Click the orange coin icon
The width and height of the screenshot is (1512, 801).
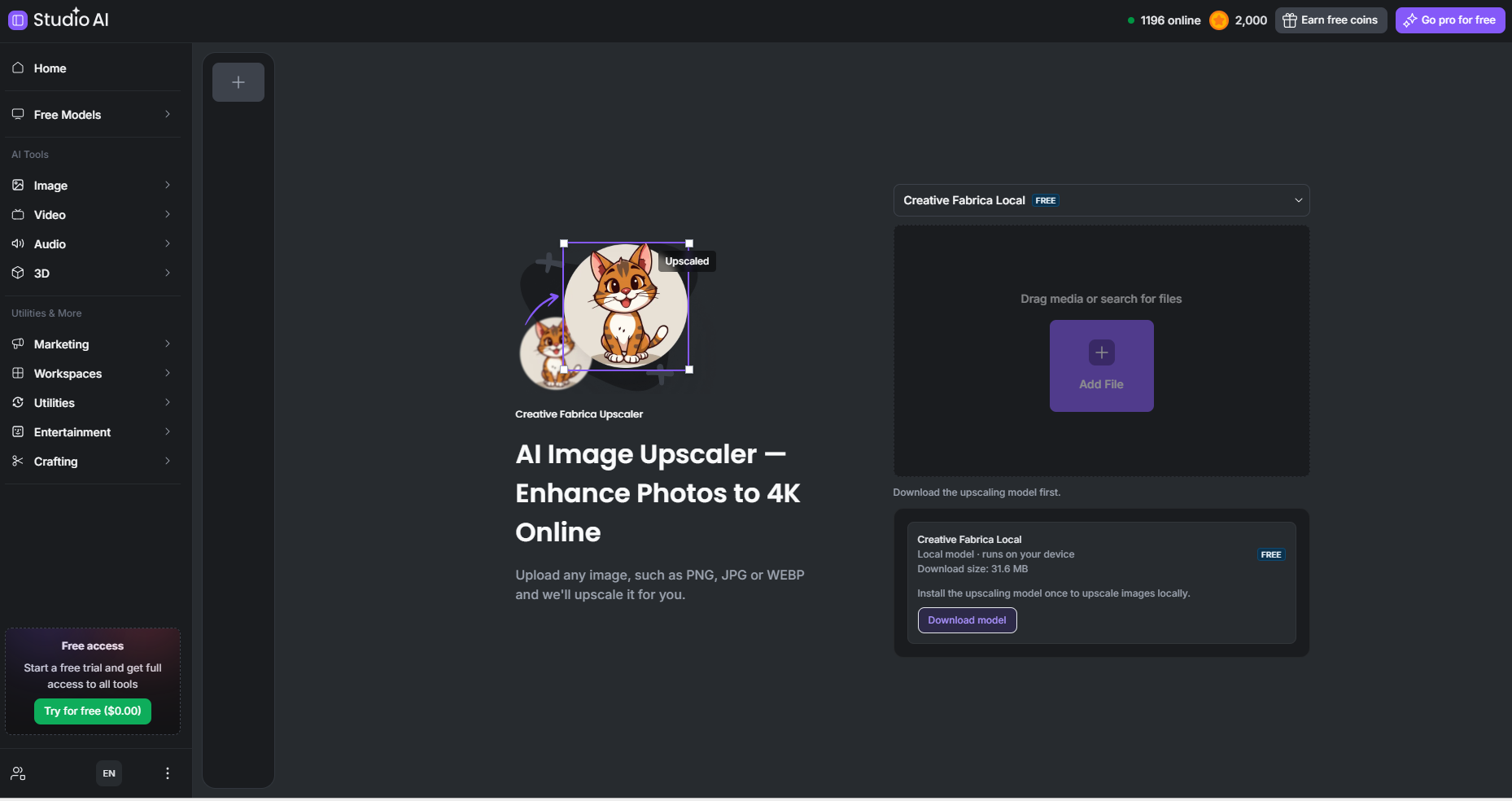click(x=1218, y=20)
